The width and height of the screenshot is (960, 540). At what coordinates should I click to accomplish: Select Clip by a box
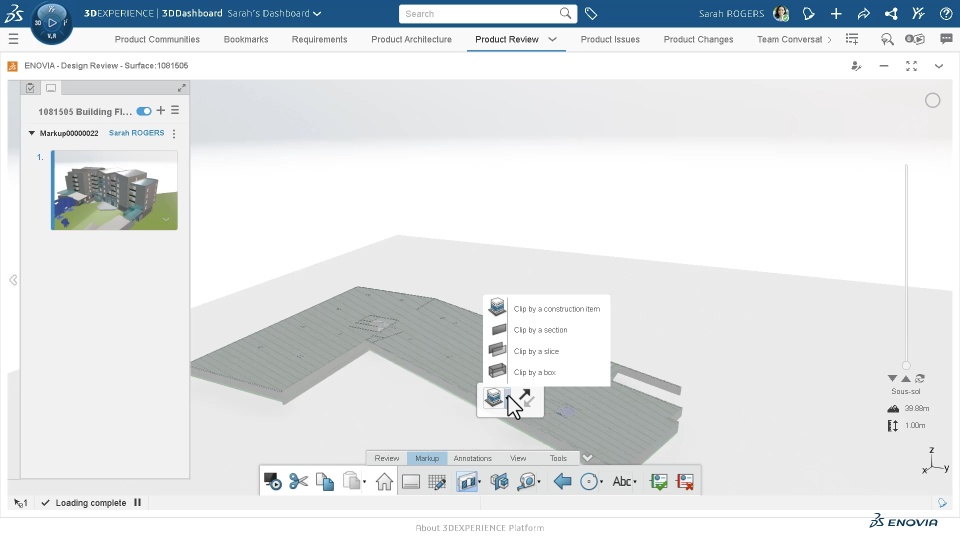pyautogui.click(x=546, y=372)
